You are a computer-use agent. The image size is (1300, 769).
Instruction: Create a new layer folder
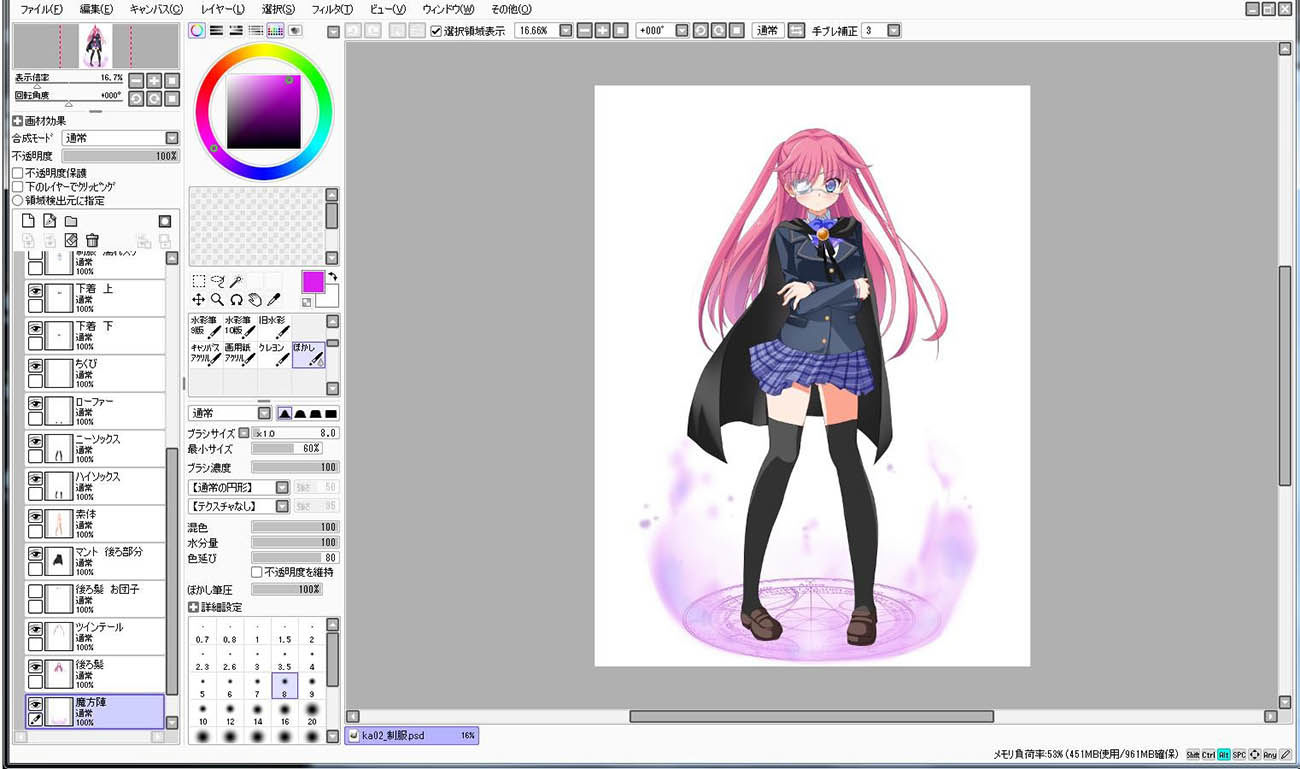[x=71, y=221]
